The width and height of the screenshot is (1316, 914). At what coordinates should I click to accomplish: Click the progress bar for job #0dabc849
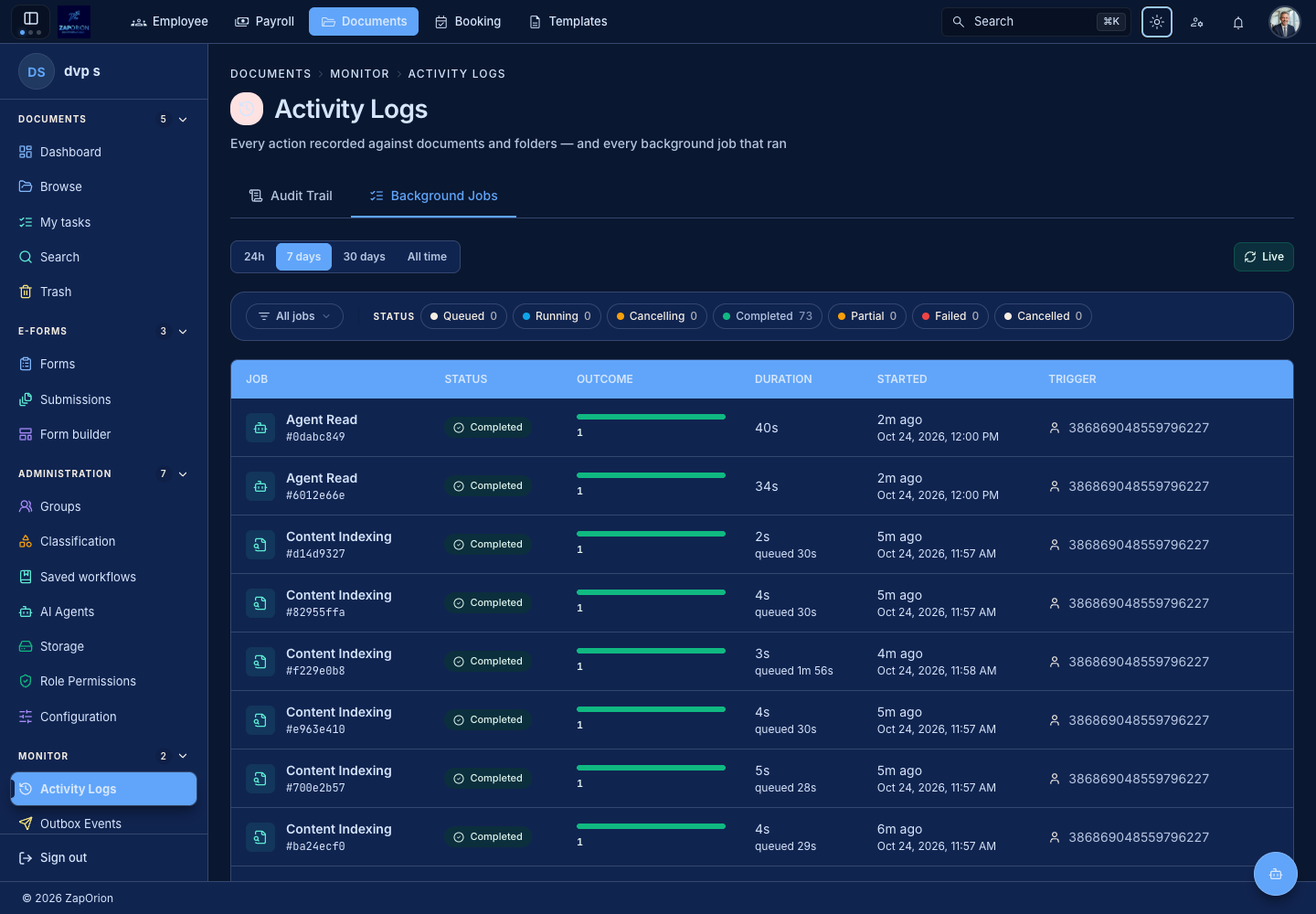click(x=651, y=417)
